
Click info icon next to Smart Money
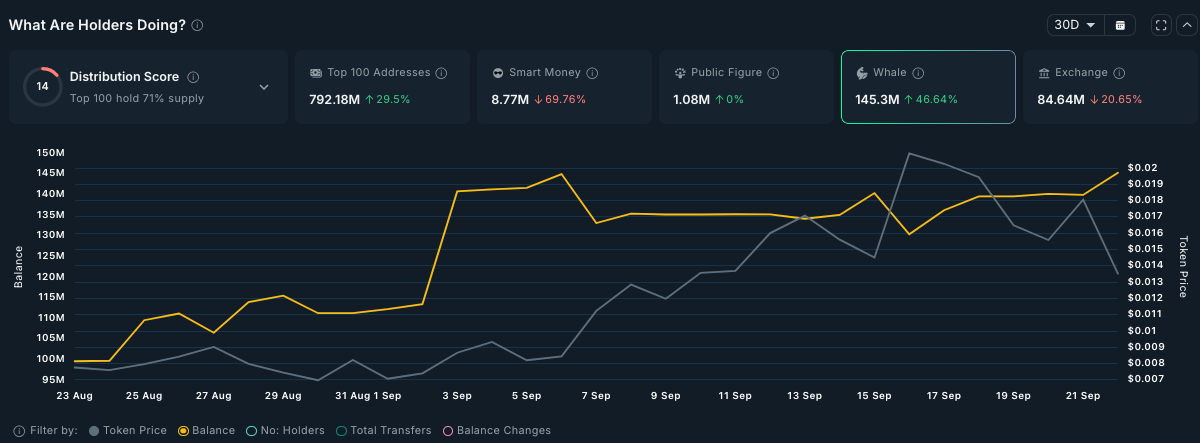coord(592,73)
